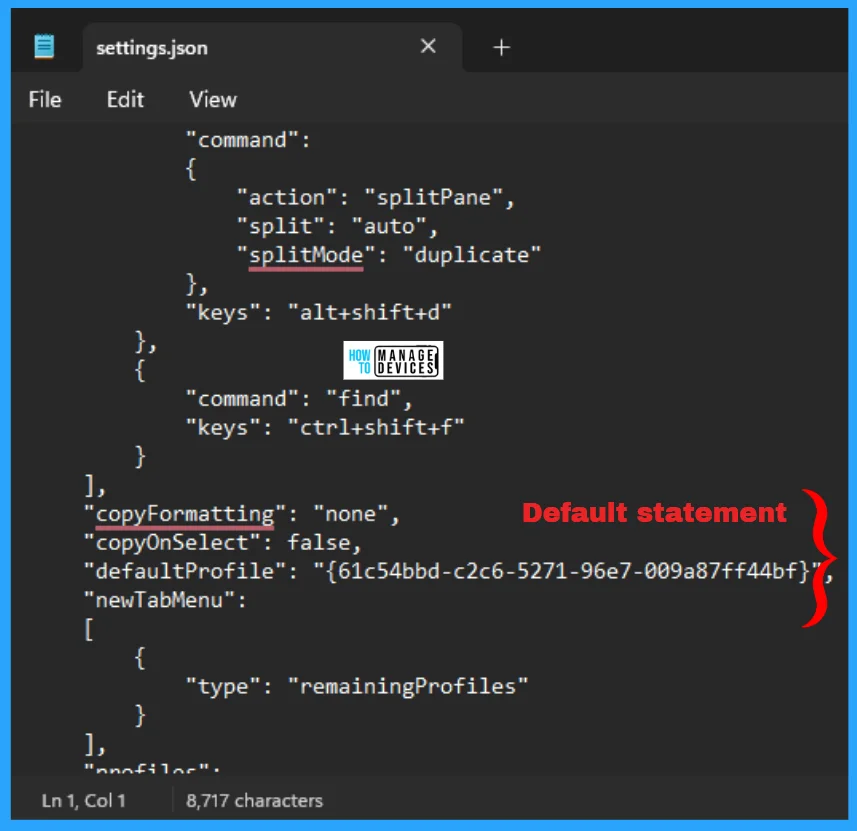This screenshot has width=857, height=831.
Task: Click the Notepad app icon
Action: (x=44, y=46)
